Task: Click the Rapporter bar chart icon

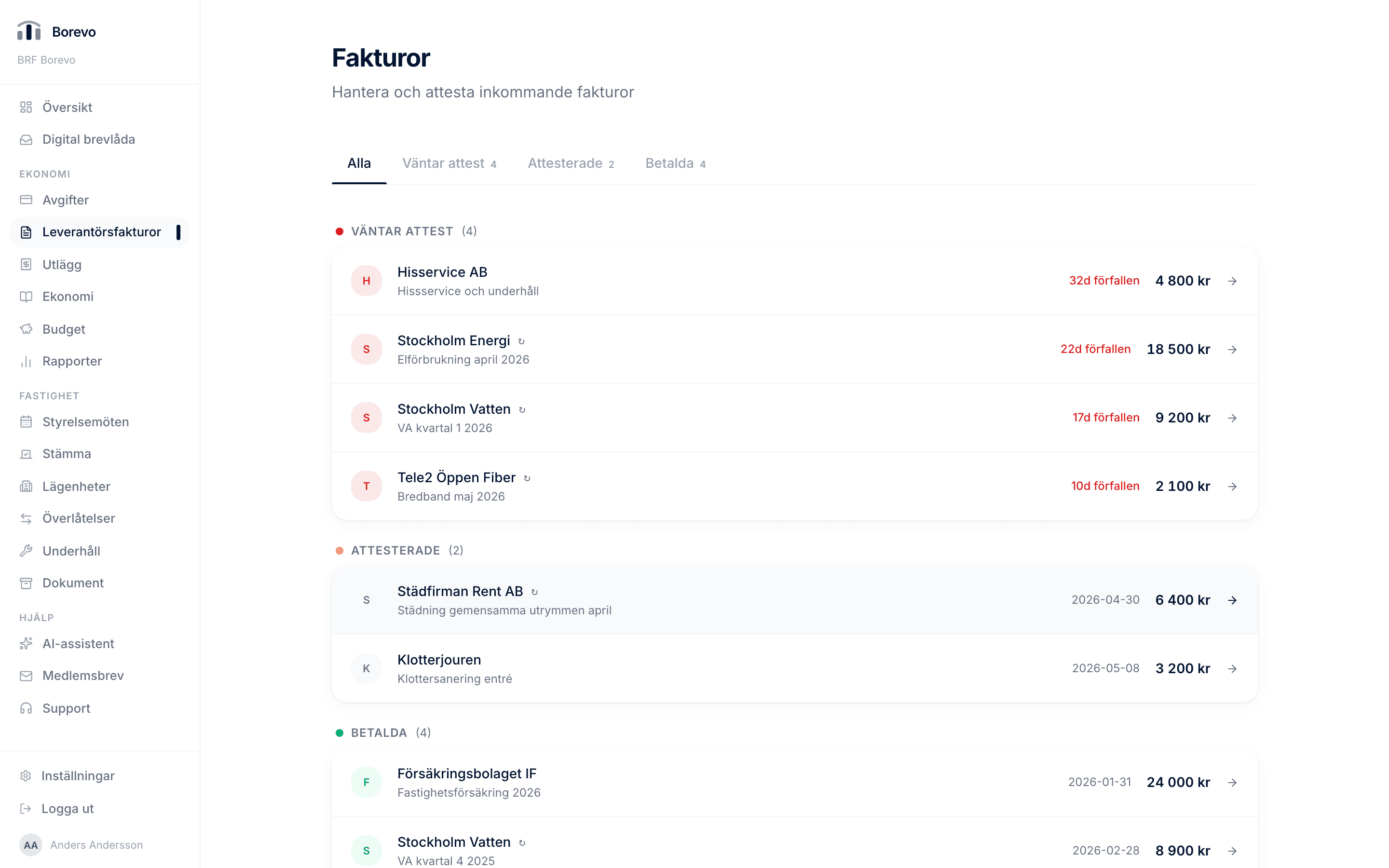Action: point(26,361)
